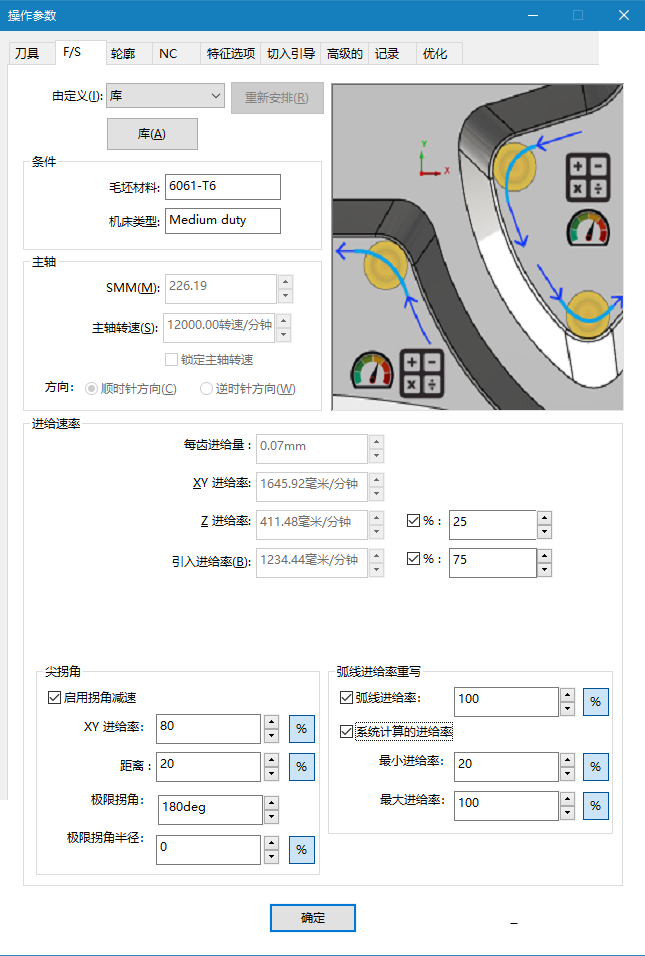Increase 极限拐角 with up arrow
The image size is (645, 956).
click(x=271, y=804)
